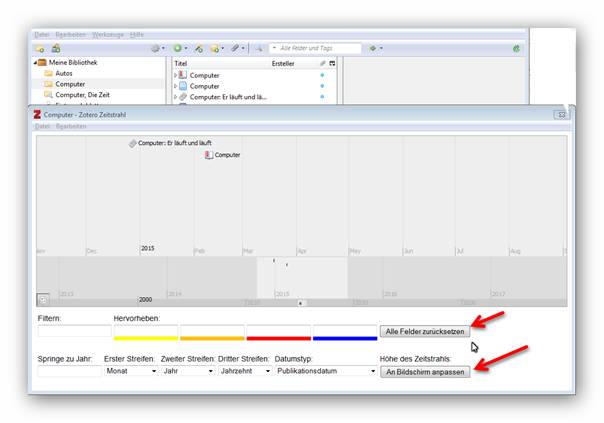Open the Werkzeuge menu
Screen dimensions: 604x423
(108, 35)
